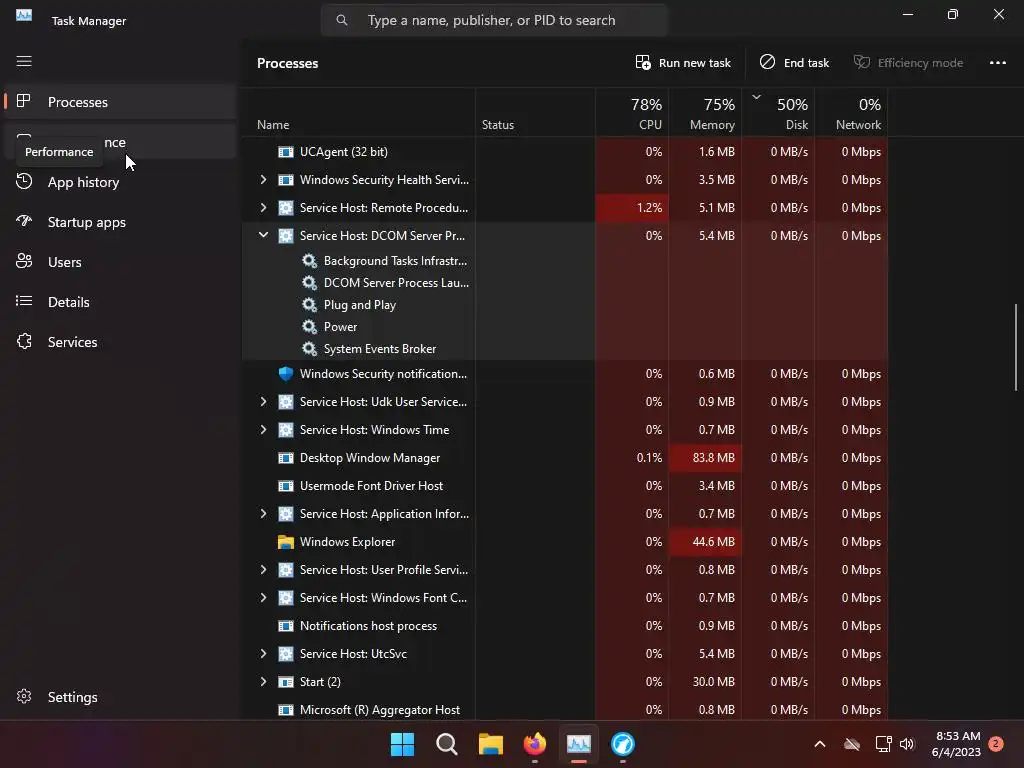Expand Service Host: Windows Font Cache row
The height and width of the screenshot is (768, 1024).
pos(263,598)
